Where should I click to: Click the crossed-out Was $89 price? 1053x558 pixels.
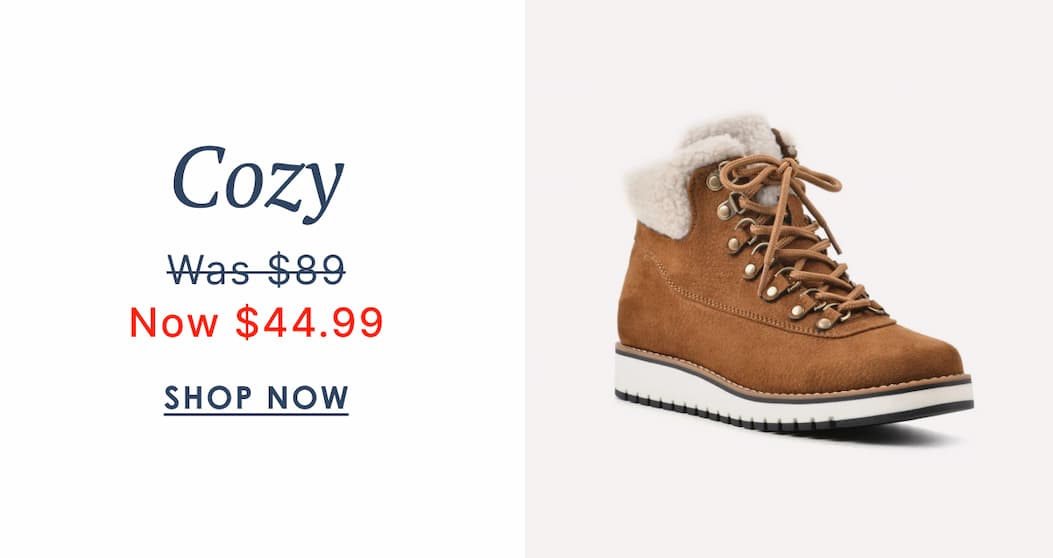(x=257, y=270)
